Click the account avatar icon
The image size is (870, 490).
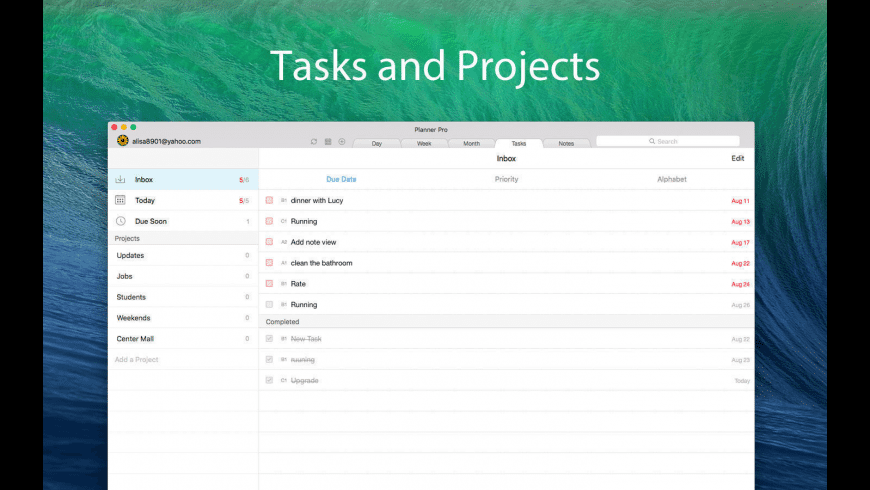(x=123, y=140)
